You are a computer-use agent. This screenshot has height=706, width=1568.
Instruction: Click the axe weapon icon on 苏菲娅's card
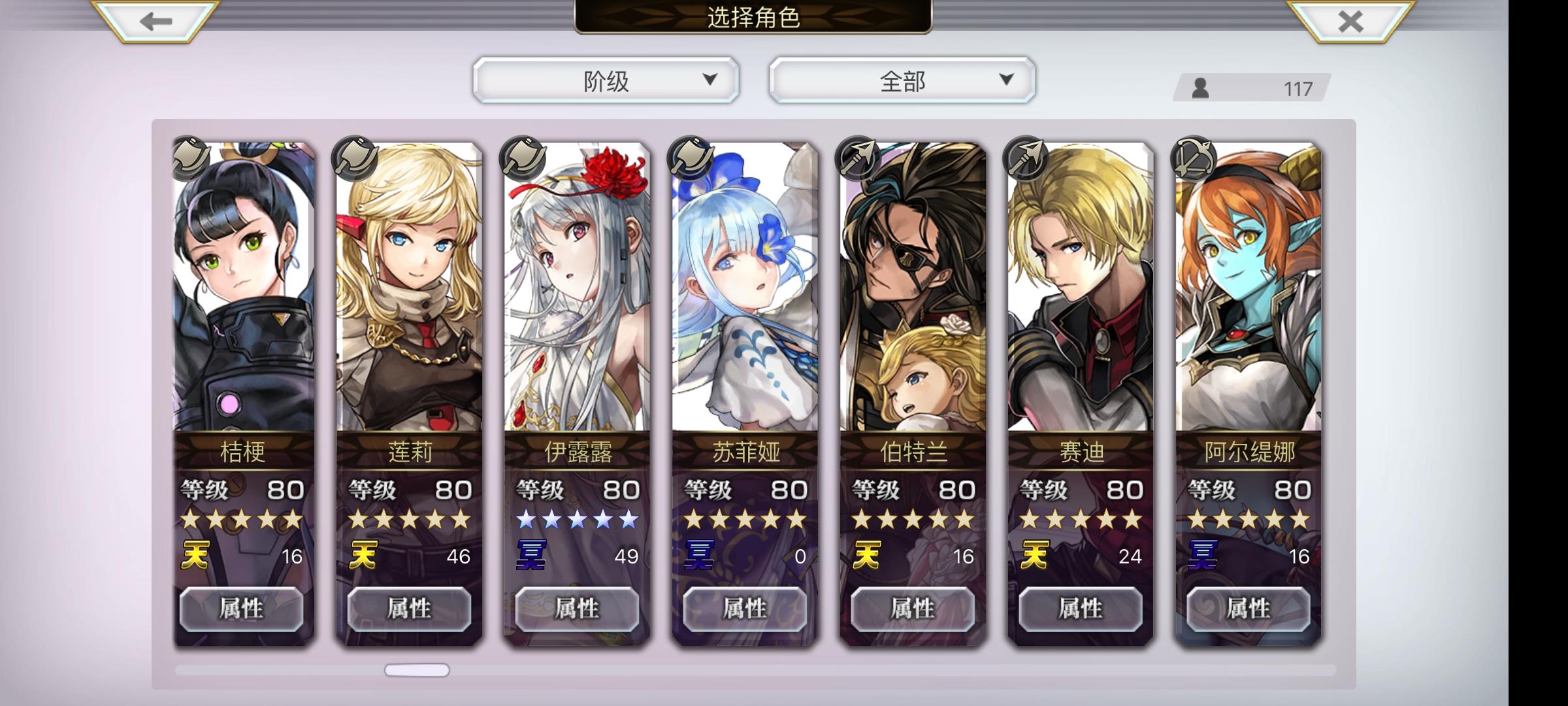691,158
